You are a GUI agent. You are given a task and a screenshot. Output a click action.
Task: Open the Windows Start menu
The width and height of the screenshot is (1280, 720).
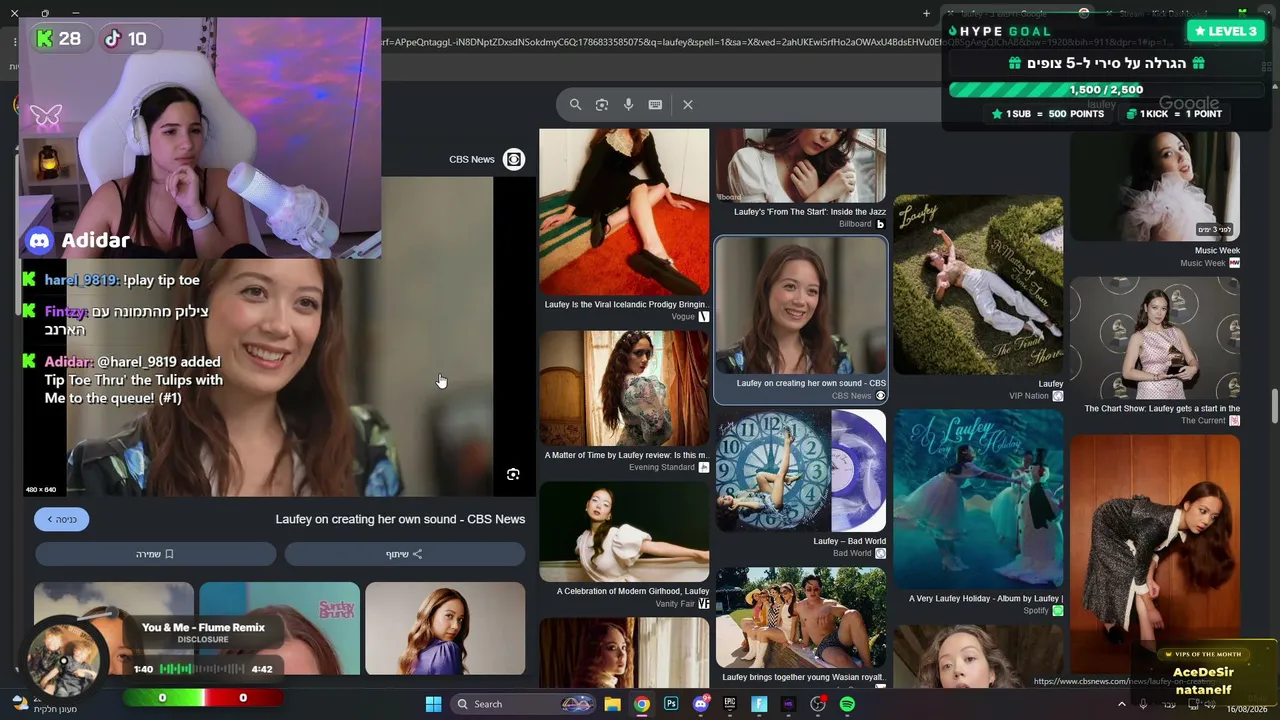tap(433, 704)
